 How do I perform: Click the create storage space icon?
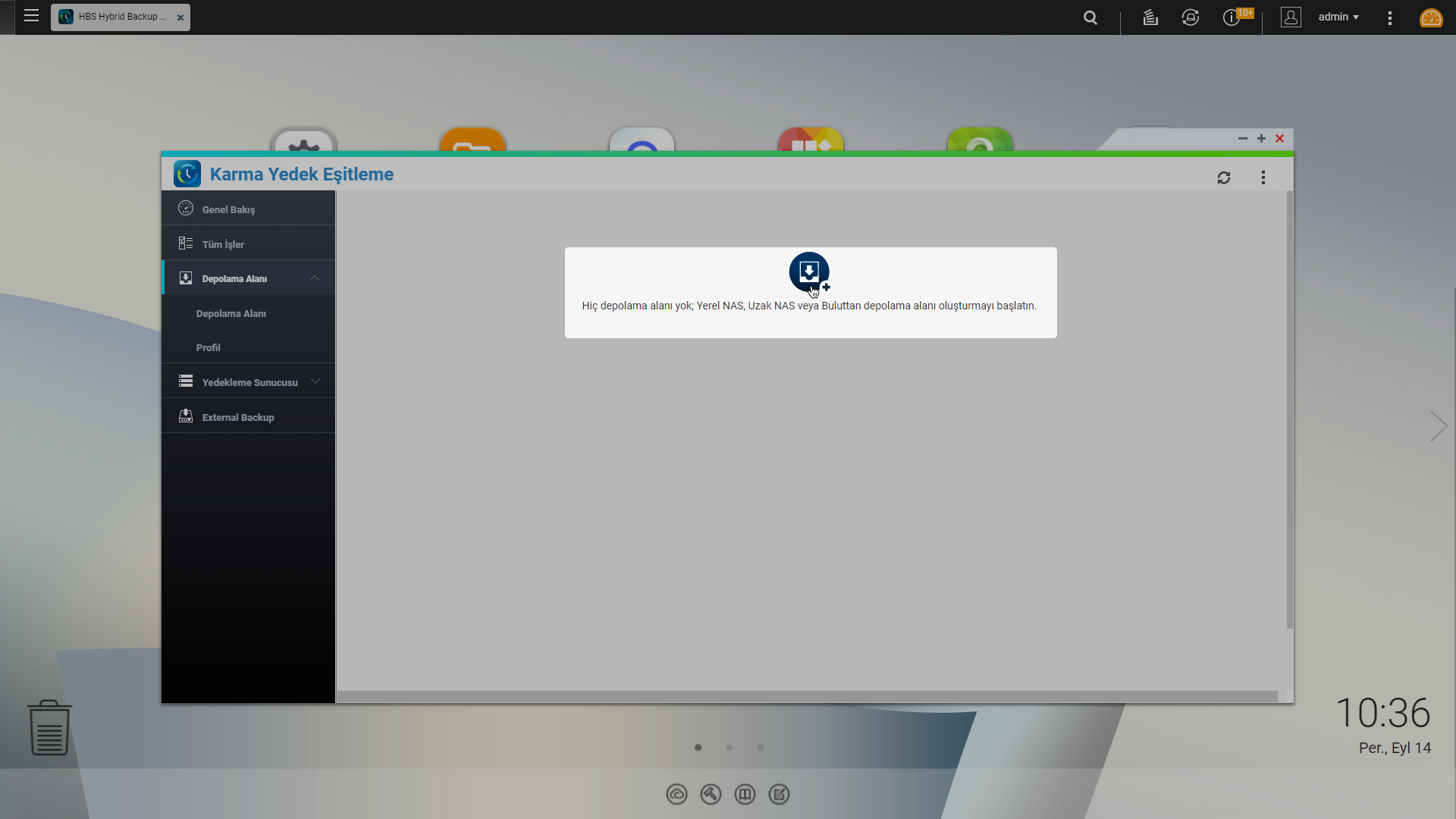click(808, 271)
